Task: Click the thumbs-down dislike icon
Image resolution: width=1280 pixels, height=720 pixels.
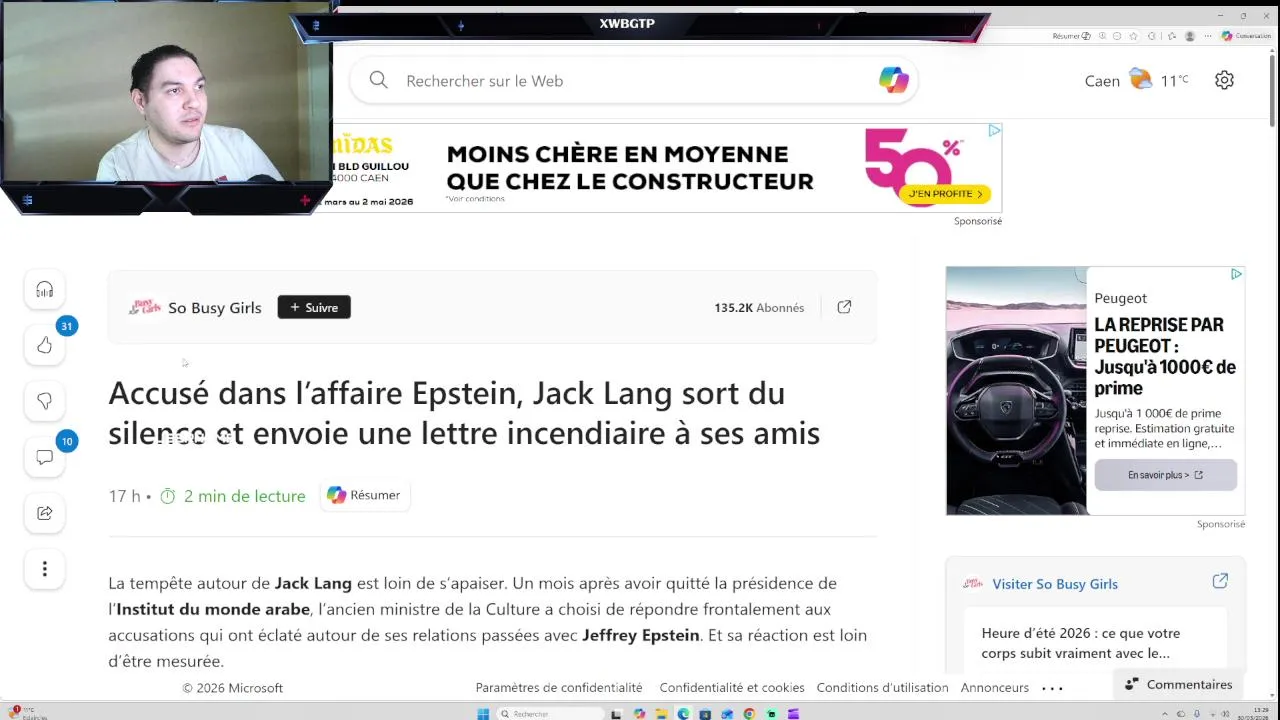Action: click(x=44, y=401)
